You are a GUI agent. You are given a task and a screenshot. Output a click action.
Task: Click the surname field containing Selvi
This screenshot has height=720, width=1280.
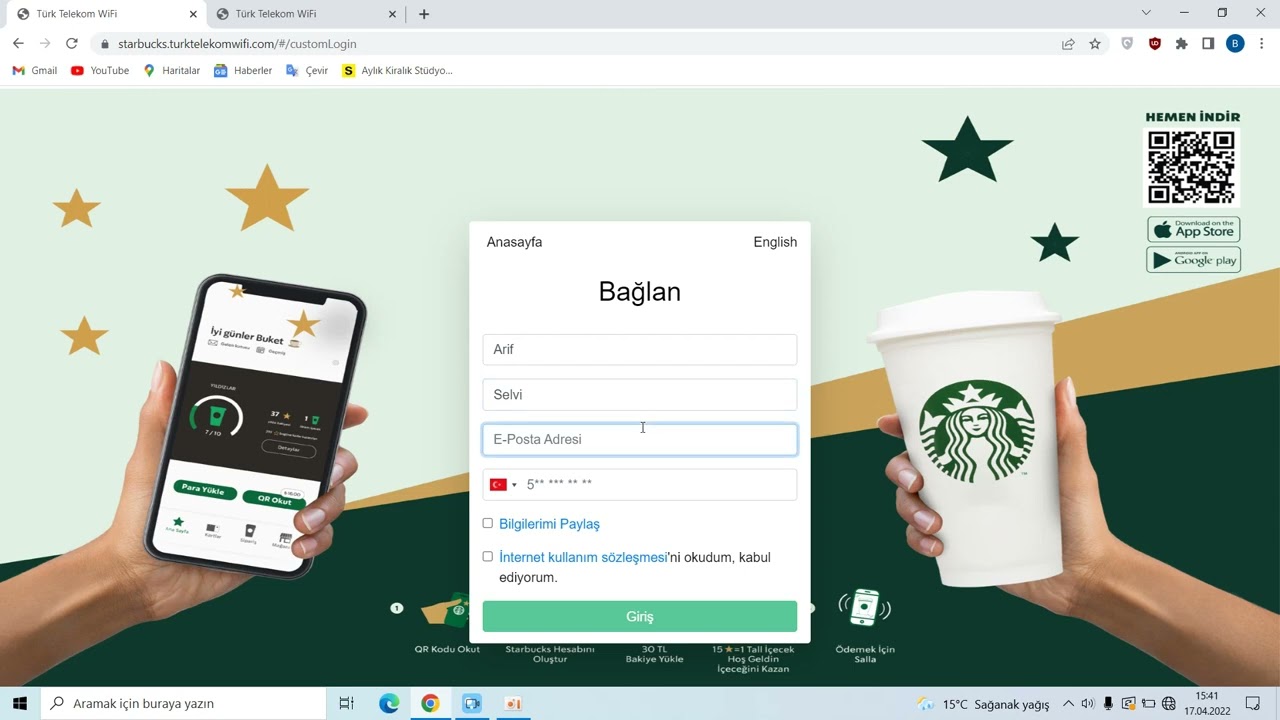(x=640, y=394)
